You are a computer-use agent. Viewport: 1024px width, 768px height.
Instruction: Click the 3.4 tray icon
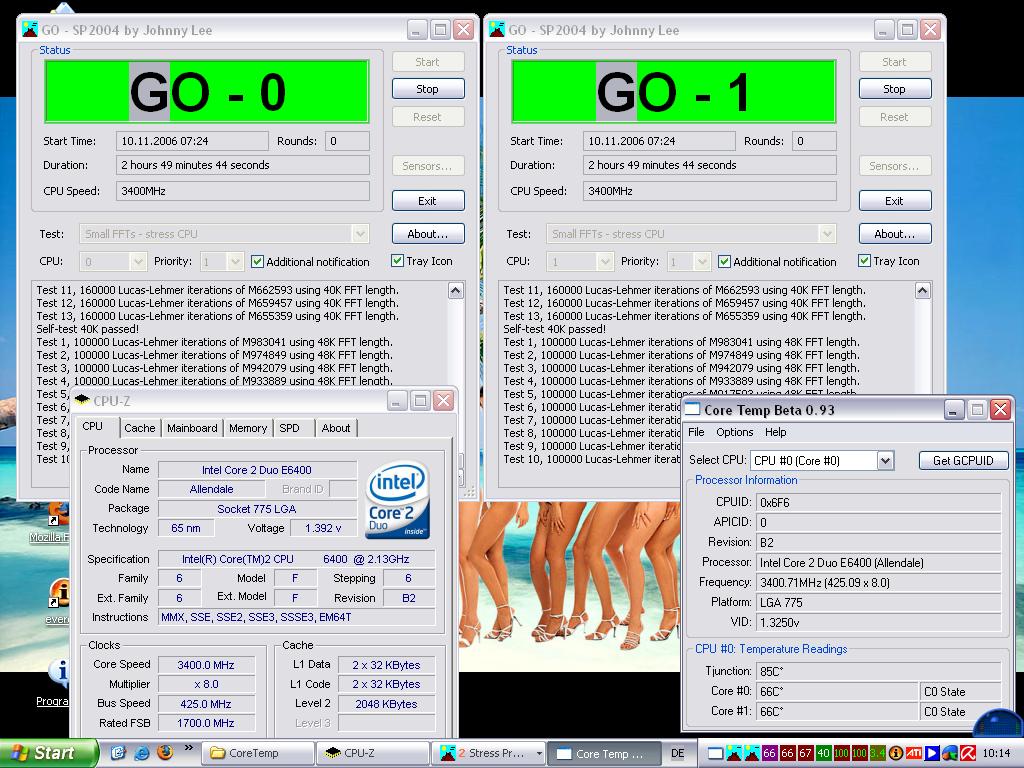(877, 753)
